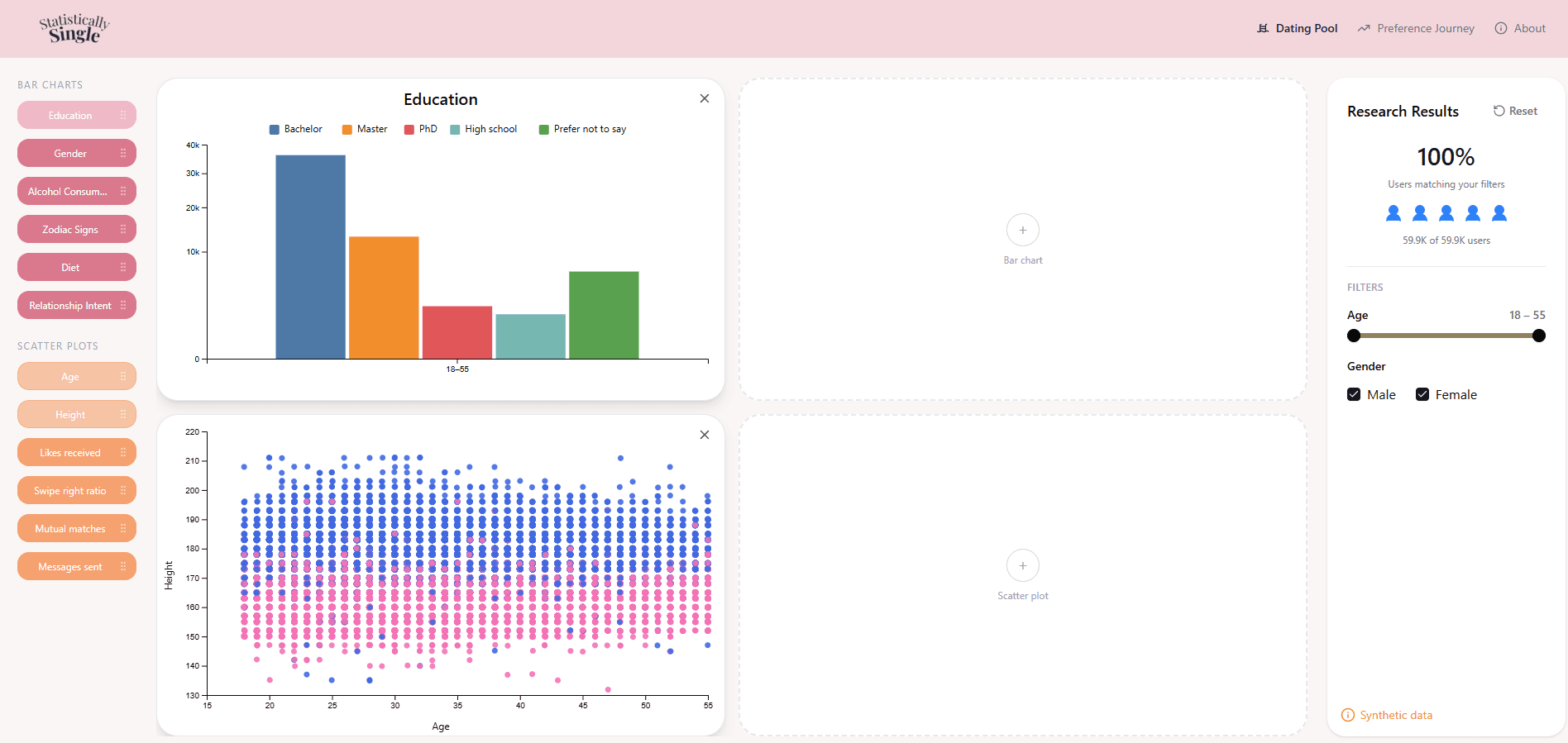The image size is (1568, 743).
Task: Click the blue Bachelor bar in chart
Action: coord(310,257)
